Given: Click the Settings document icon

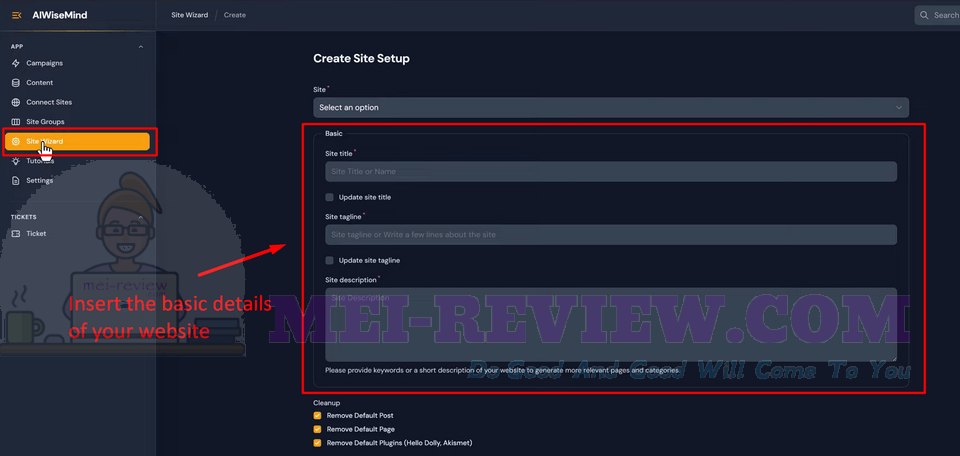Looking at the screenshot, I should coord(16,181).
